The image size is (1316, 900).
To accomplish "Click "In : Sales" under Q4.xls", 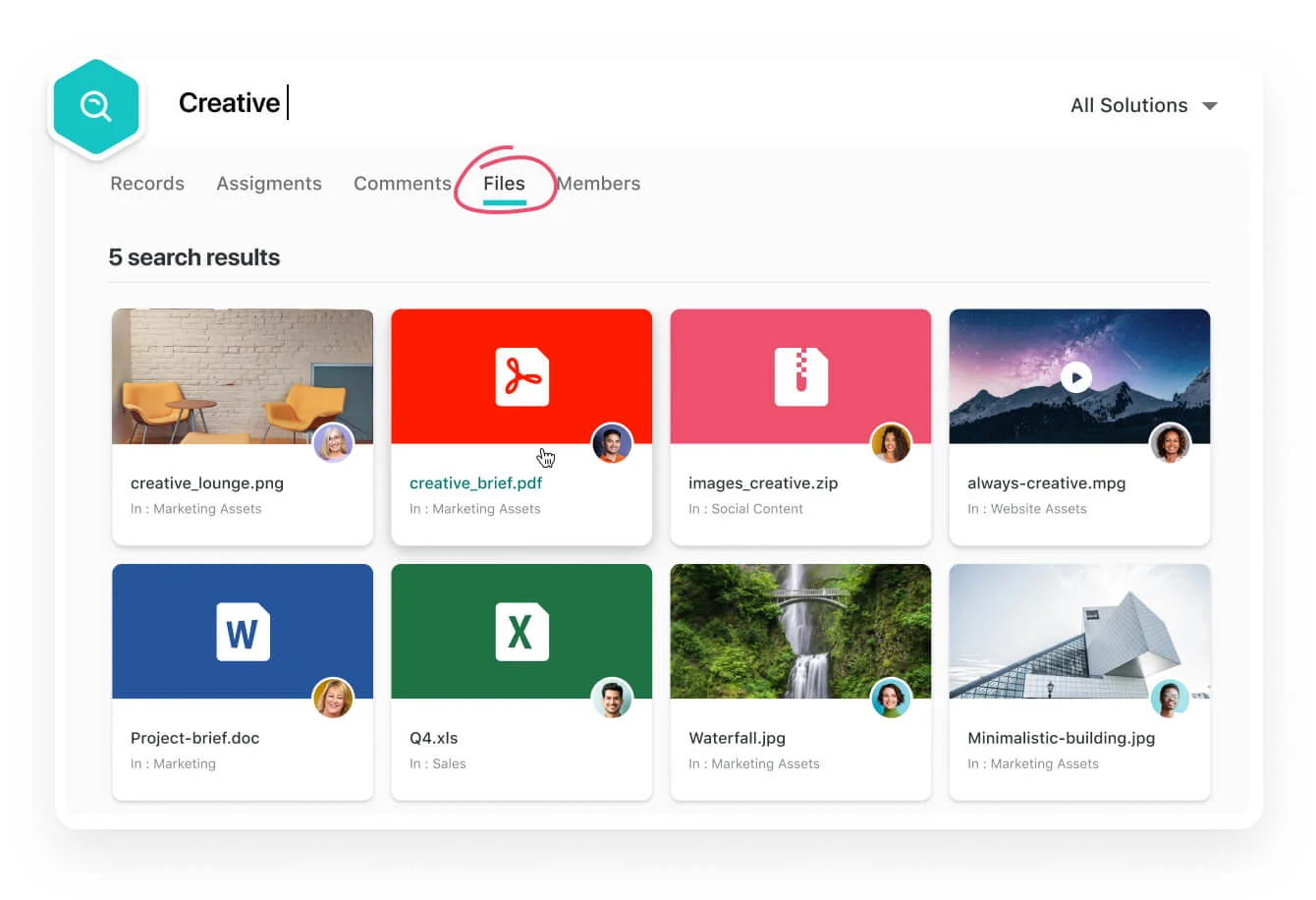I will tap(438, 763).
